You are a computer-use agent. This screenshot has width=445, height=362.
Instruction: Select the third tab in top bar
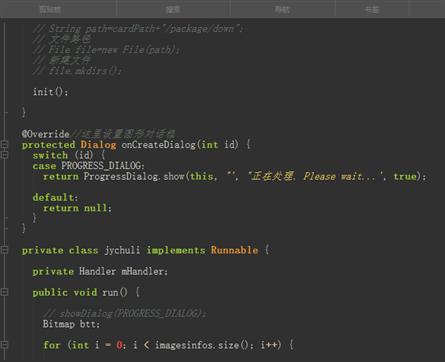tap(282, 9)
